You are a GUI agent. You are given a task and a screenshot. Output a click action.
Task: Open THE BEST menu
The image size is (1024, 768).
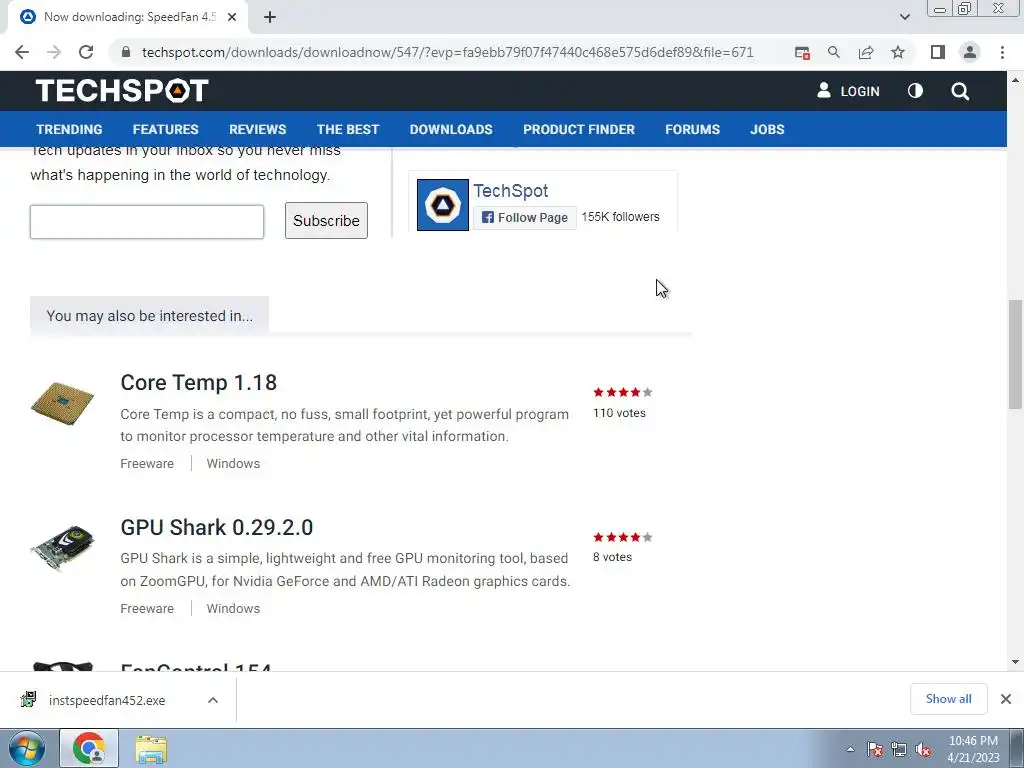[x=348, y=129]
